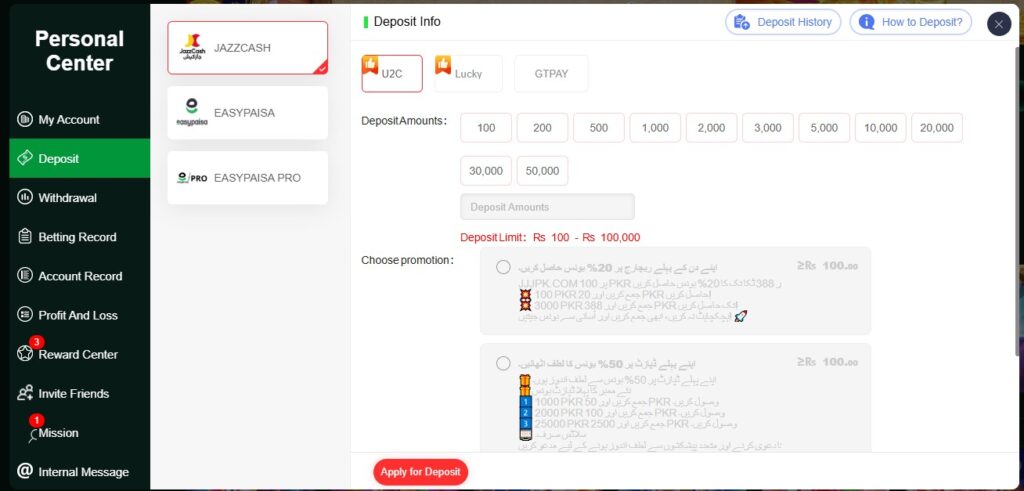The height and width of the screenshot is (491, 1024).
Task: Select the 50% bonus promotion radio button
Action: 503,363
